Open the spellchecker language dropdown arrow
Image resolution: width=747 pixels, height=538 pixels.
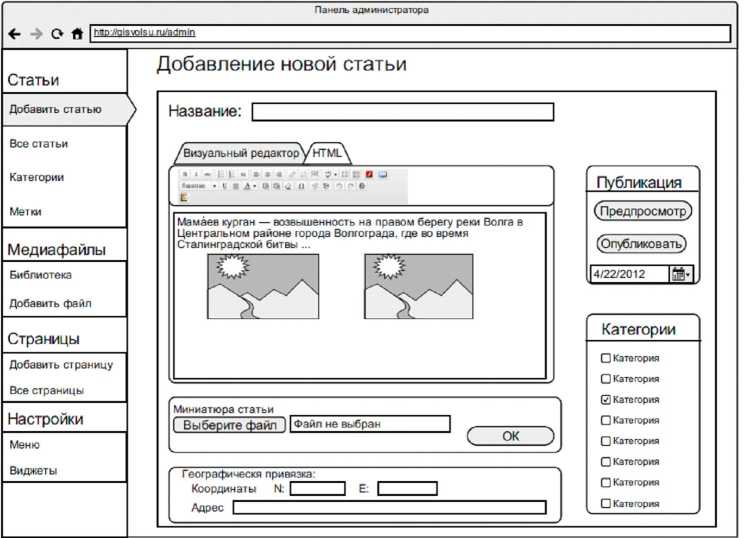335,174
